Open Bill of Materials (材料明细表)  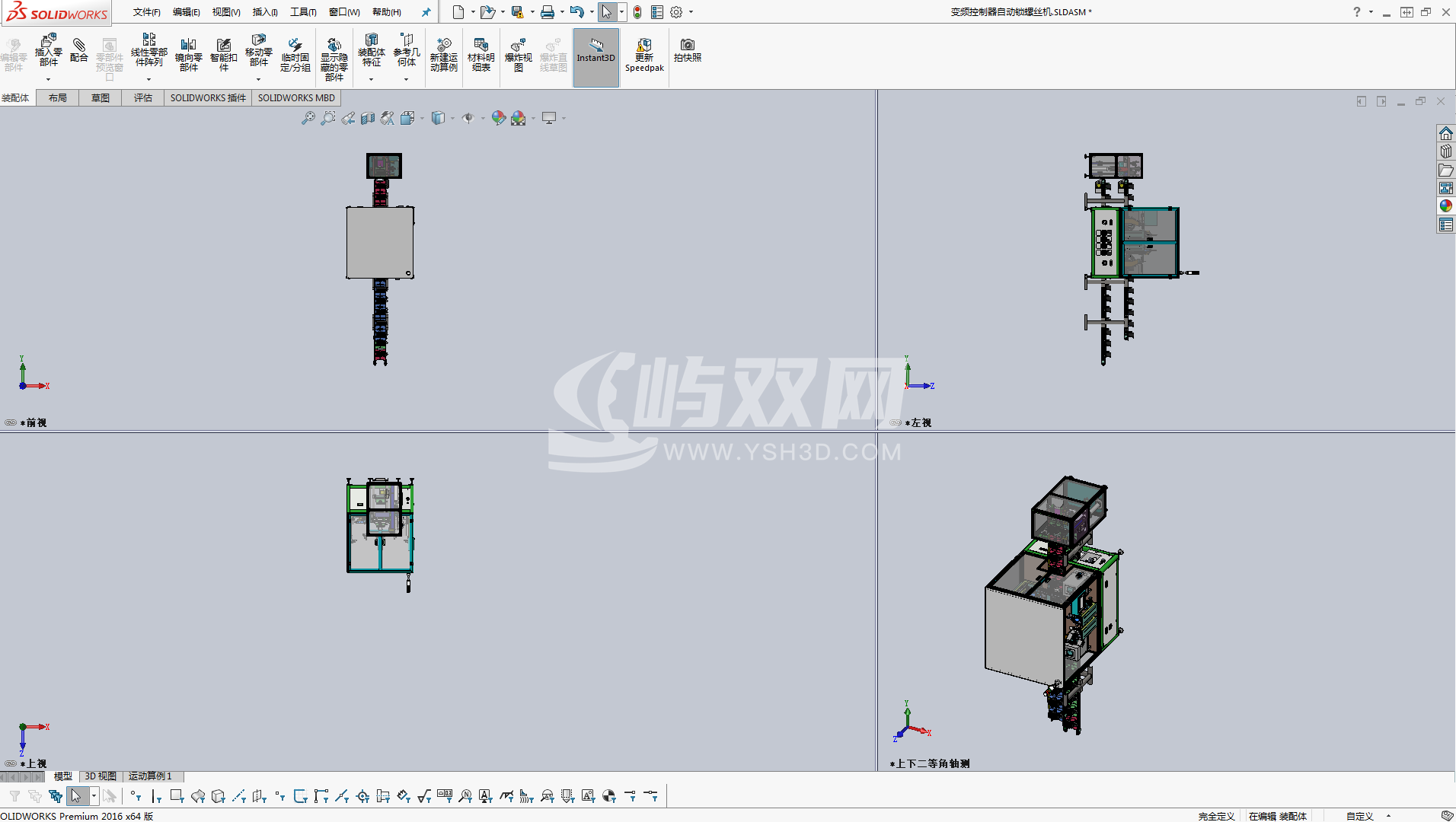(481, 55)
